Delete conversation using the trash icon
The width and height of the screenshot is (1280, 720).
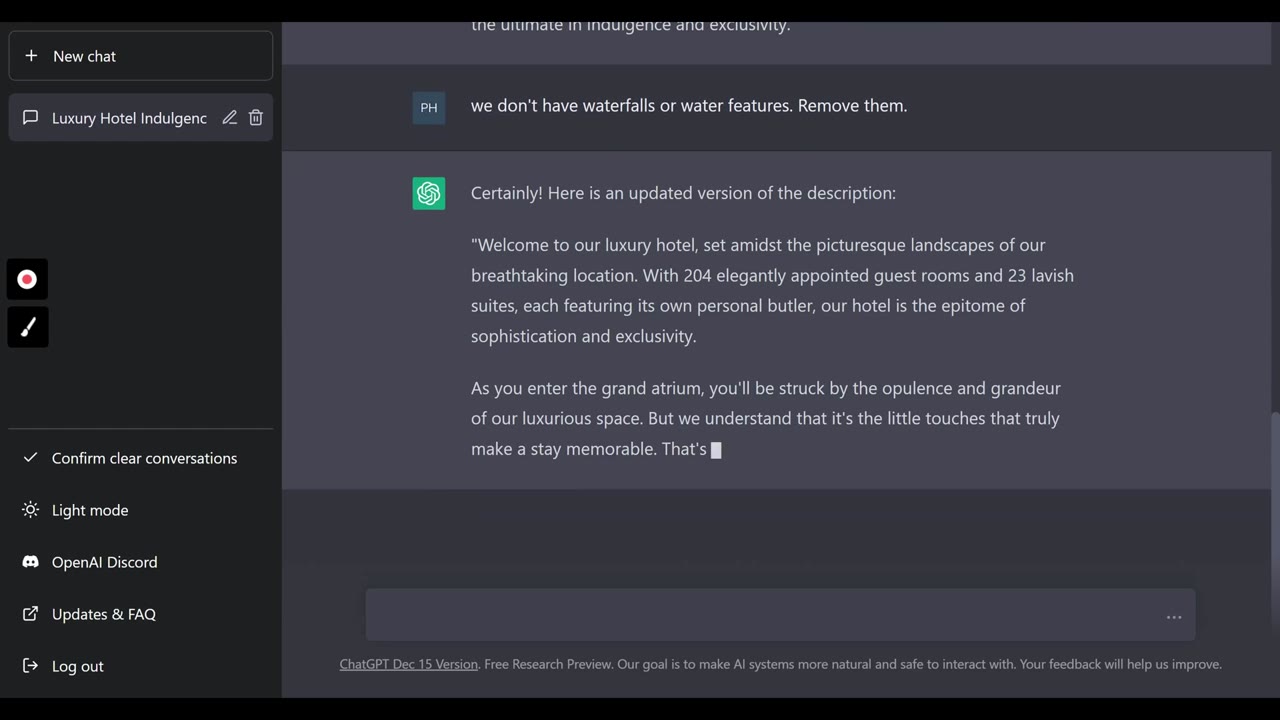255,117
